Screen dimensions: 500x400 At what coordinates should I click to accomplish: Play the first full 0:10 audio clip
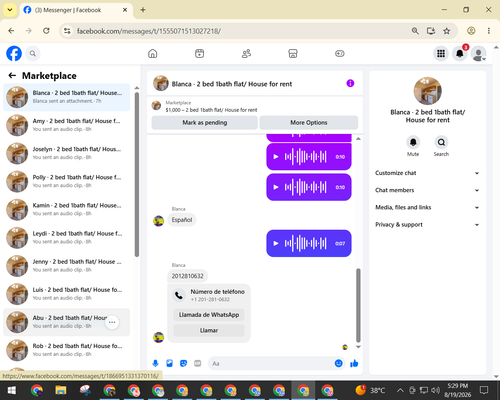click(276, 157)
